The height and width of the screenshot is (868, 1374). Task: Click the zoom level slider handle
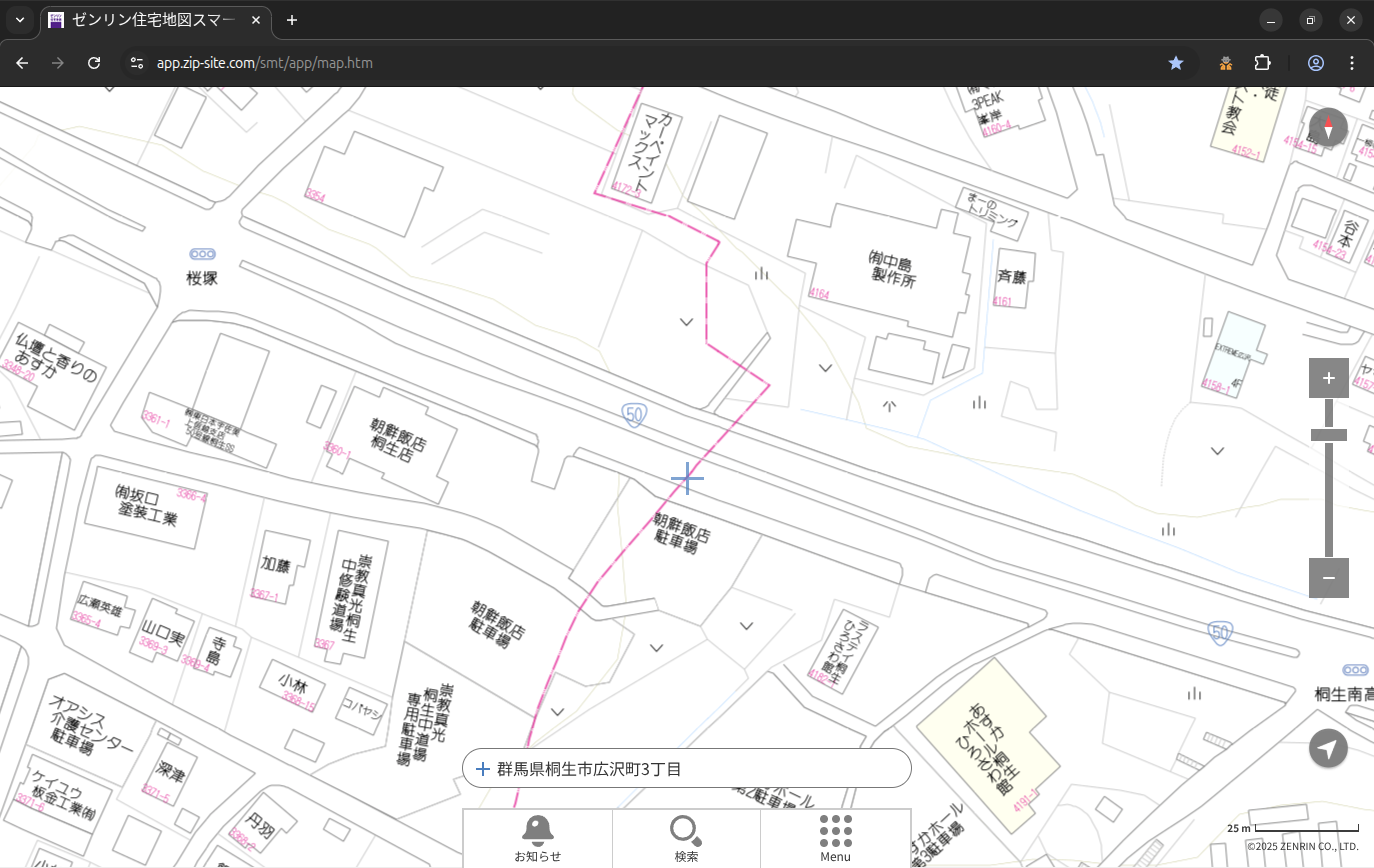click(x=1328, y=435)
